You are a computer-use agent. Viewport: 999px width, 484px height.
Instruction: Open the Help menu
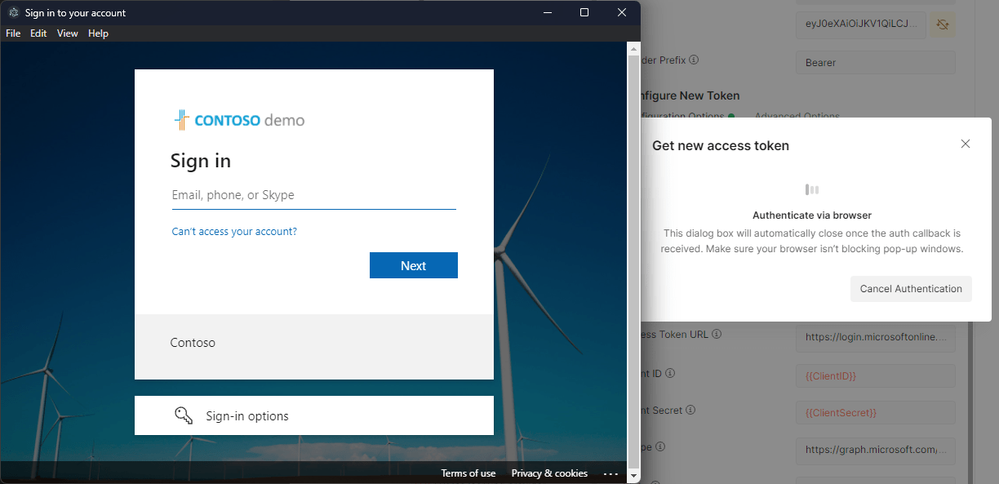(x=98, y=33)
